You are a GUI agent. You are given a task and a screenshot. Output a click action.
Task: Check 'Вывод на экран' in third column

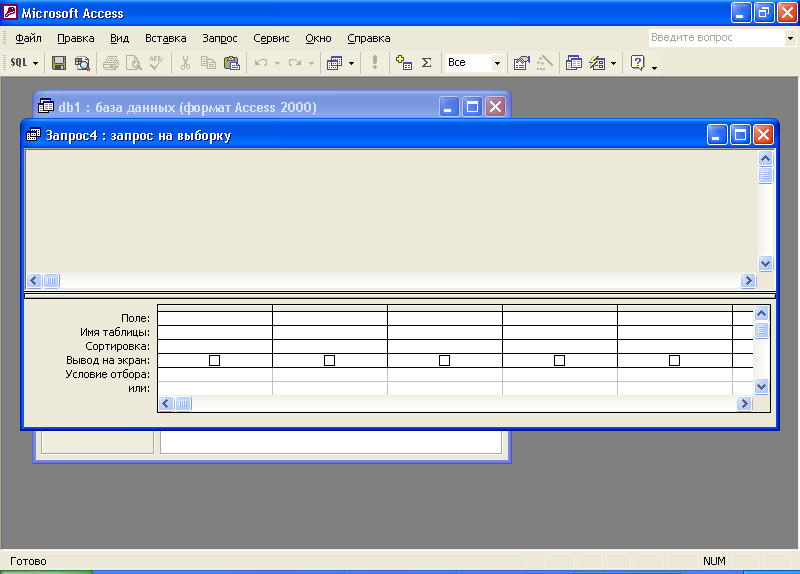point(444,361)
